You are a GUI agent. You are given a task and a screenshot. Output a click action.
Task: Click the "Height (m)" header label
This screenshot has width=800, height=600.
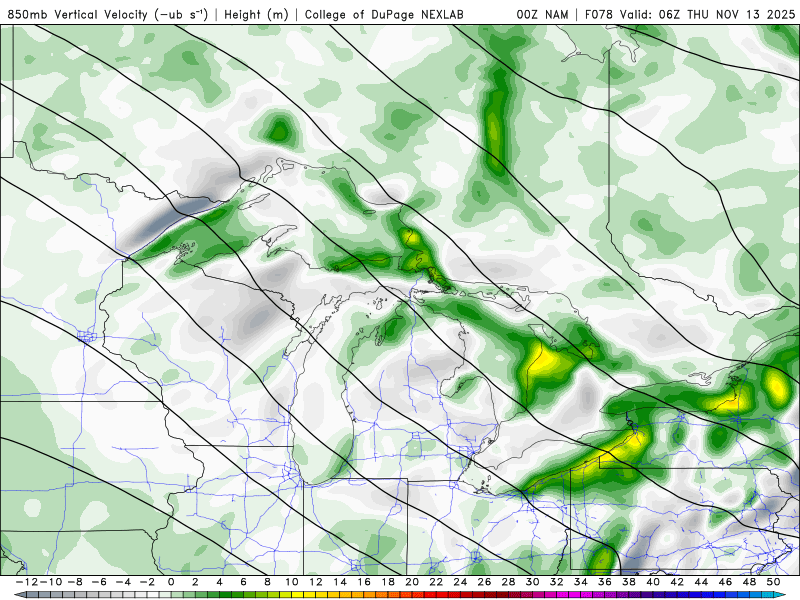click(256, 14)
